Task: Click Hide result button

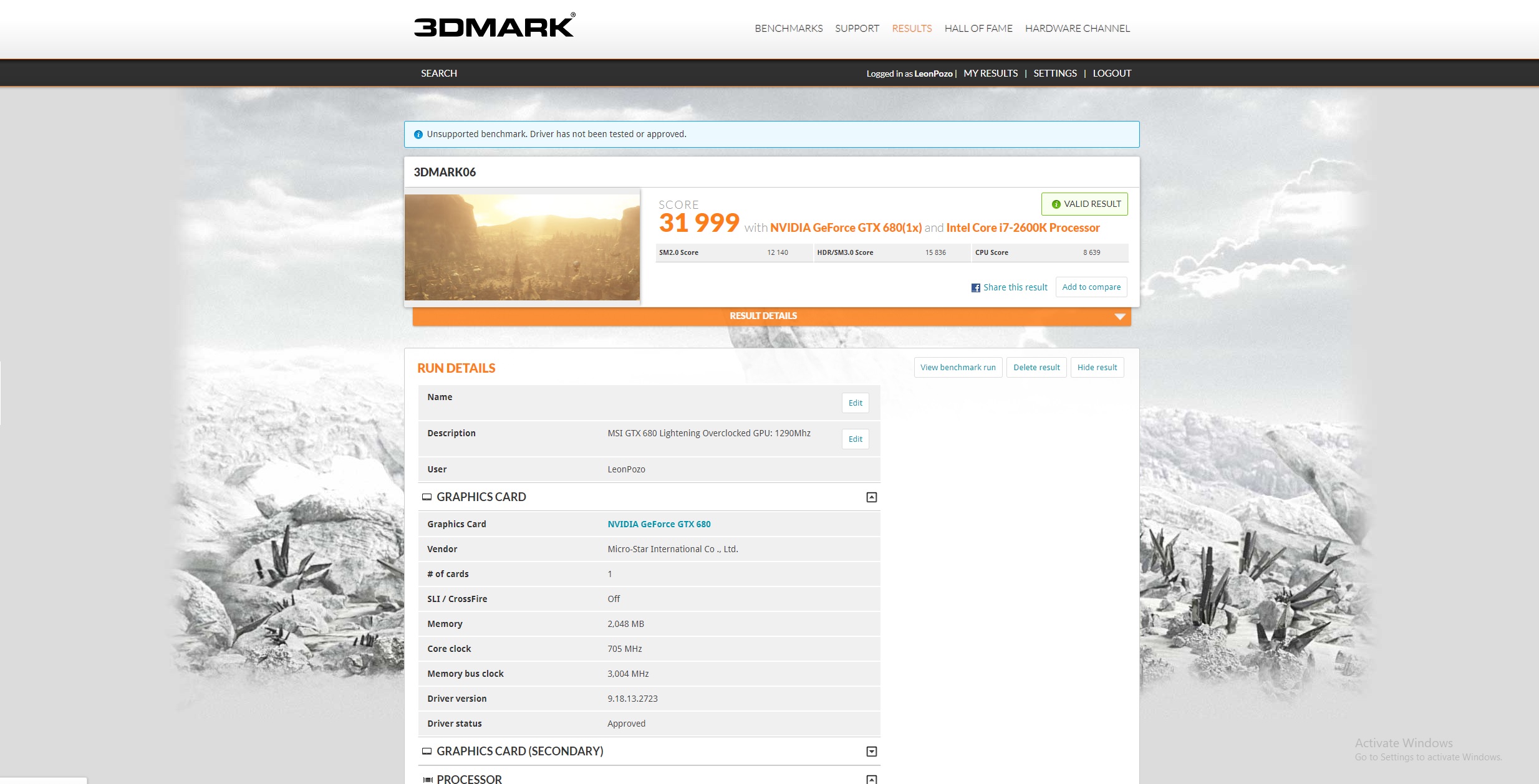Action: pyautogui.click(x=1097, y=368)
